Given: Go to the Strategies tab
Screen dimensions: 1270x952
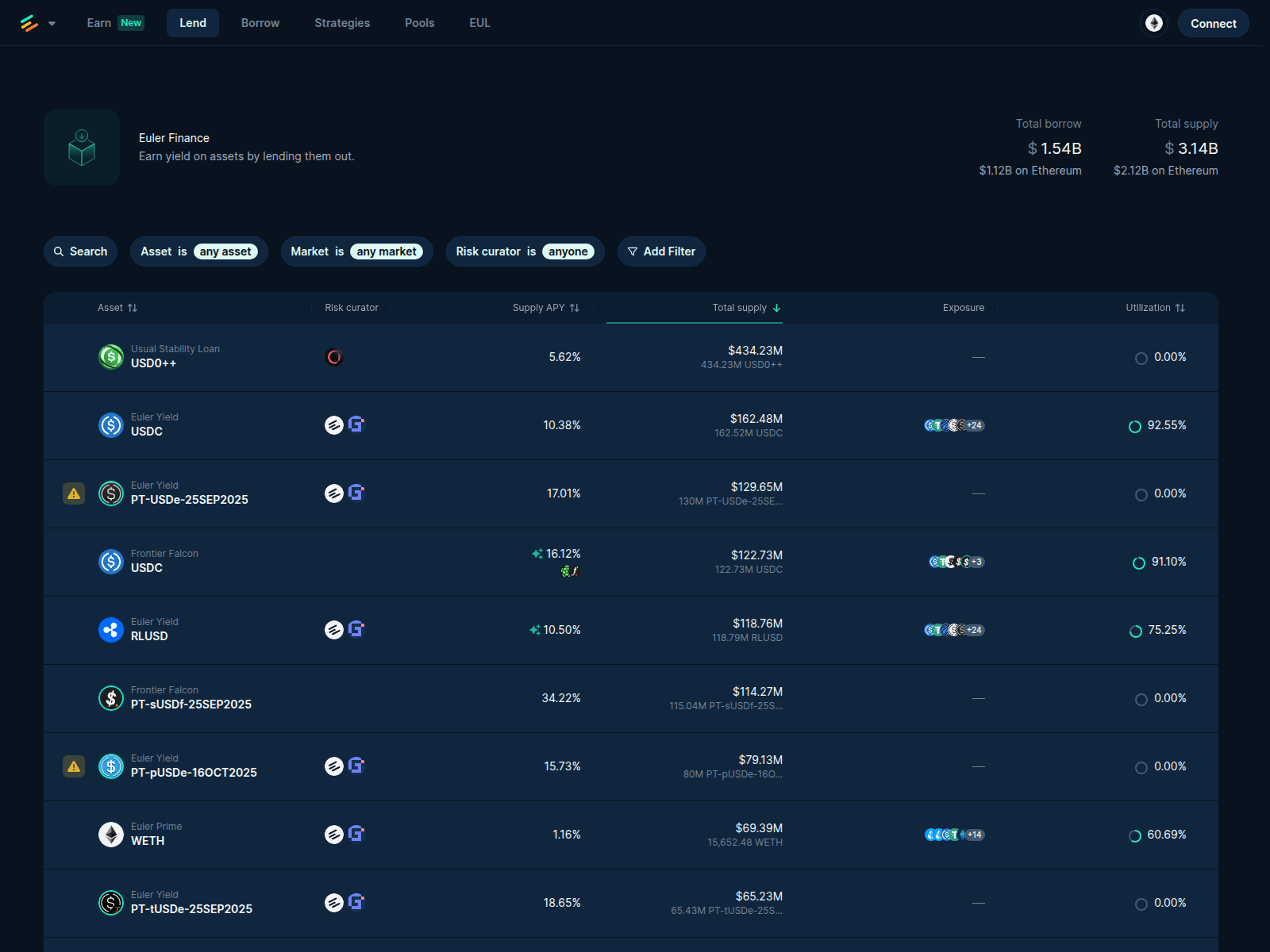Looking at the screenshot, I should (x=342, y=23).
